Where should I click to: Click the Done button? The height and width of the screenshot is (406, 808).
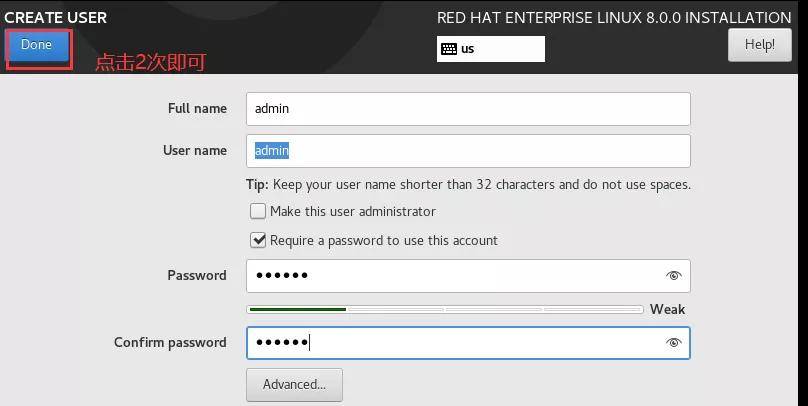pos(37,45)
